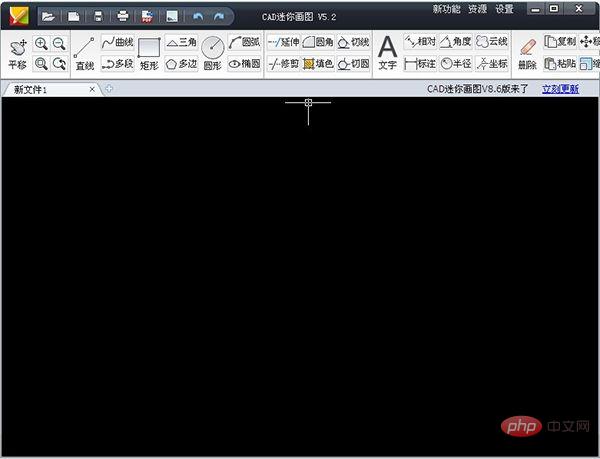This screenshot has height=459, width=600.
Task: Save the drawing with the floppy icon
Action: click(x=98, y=16)
